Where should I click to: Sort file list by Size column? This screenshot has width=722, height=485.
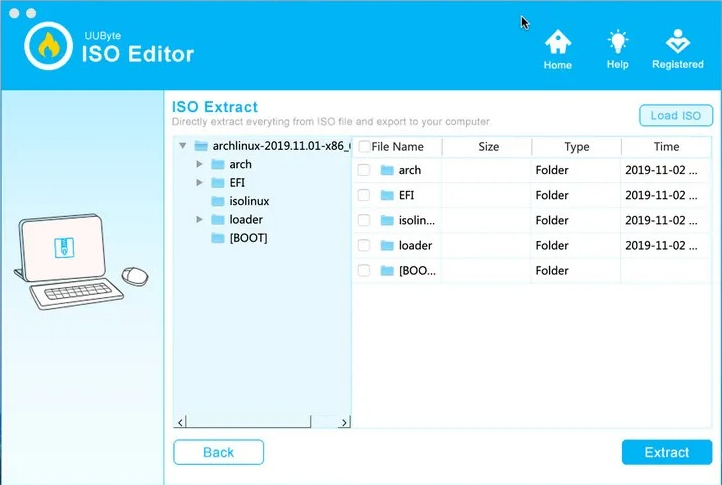click(x=488, y=146)
